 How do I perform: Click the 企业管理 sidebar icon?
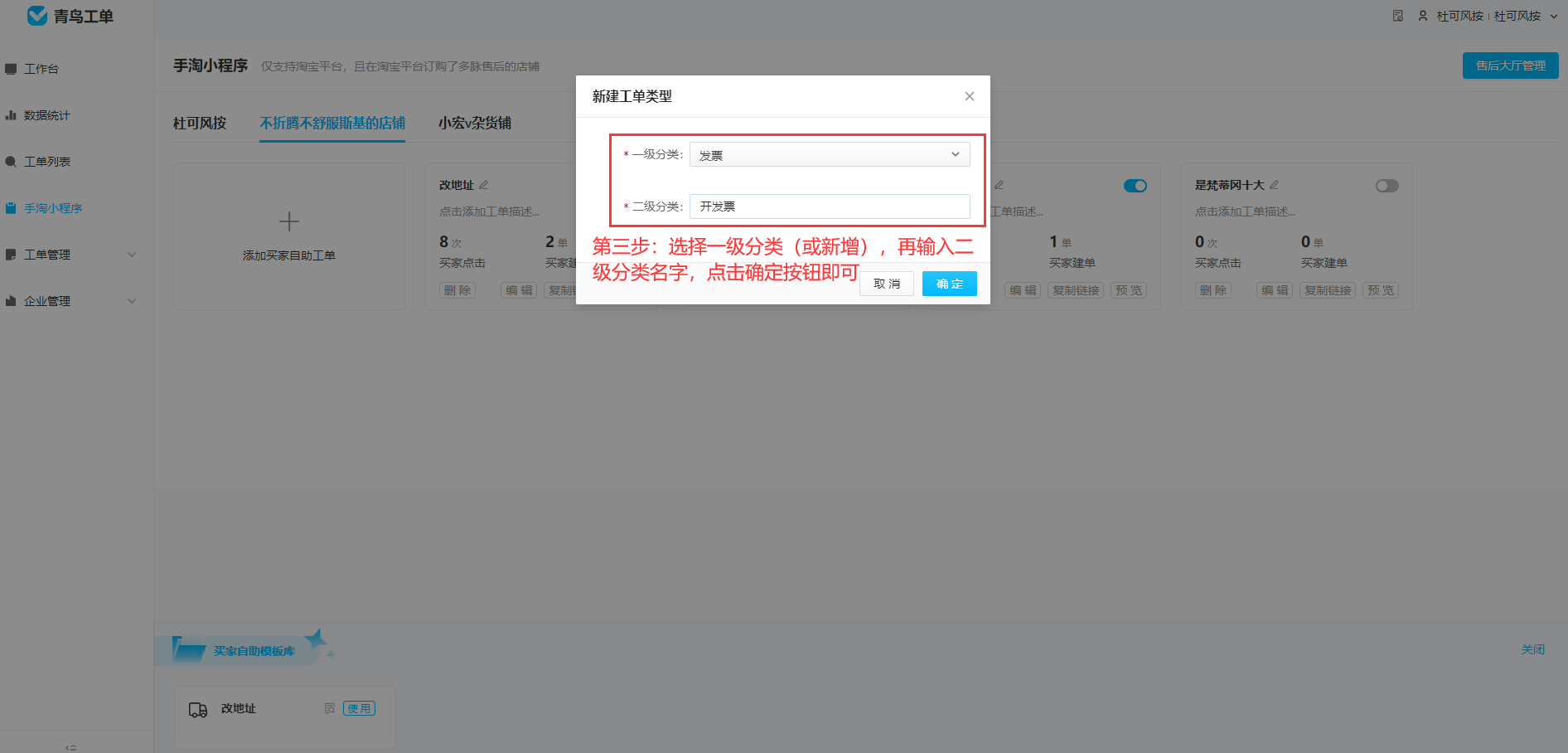click(x=11, y=301)
